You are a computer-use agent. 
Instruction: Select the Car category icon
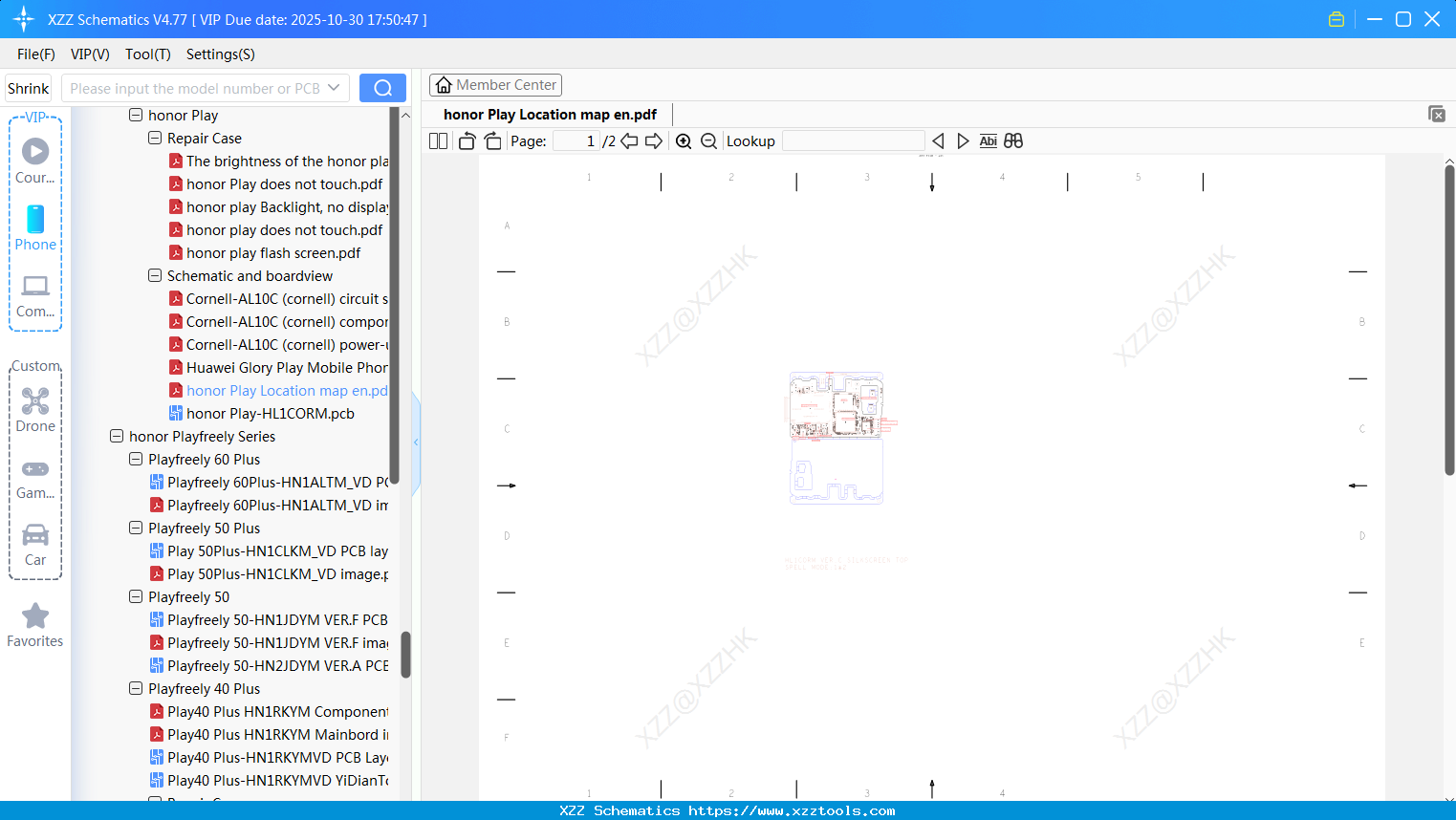point(35,545)
